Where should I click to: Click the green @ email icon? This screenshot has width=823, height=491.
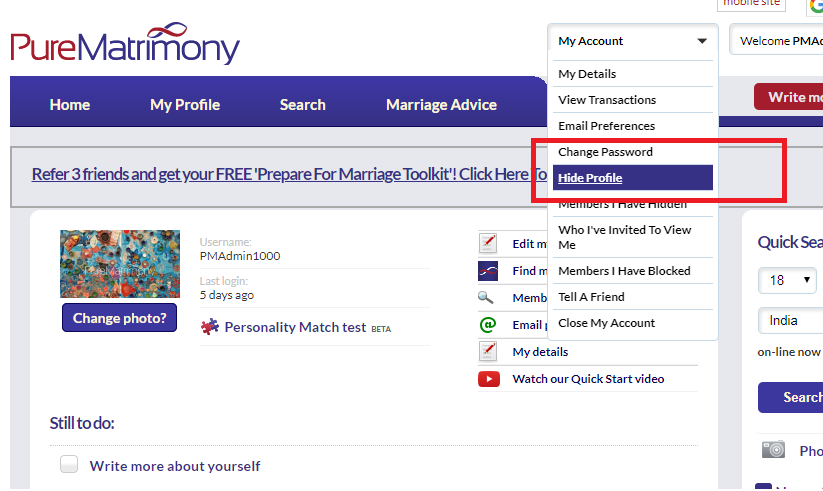click(488, 325)
